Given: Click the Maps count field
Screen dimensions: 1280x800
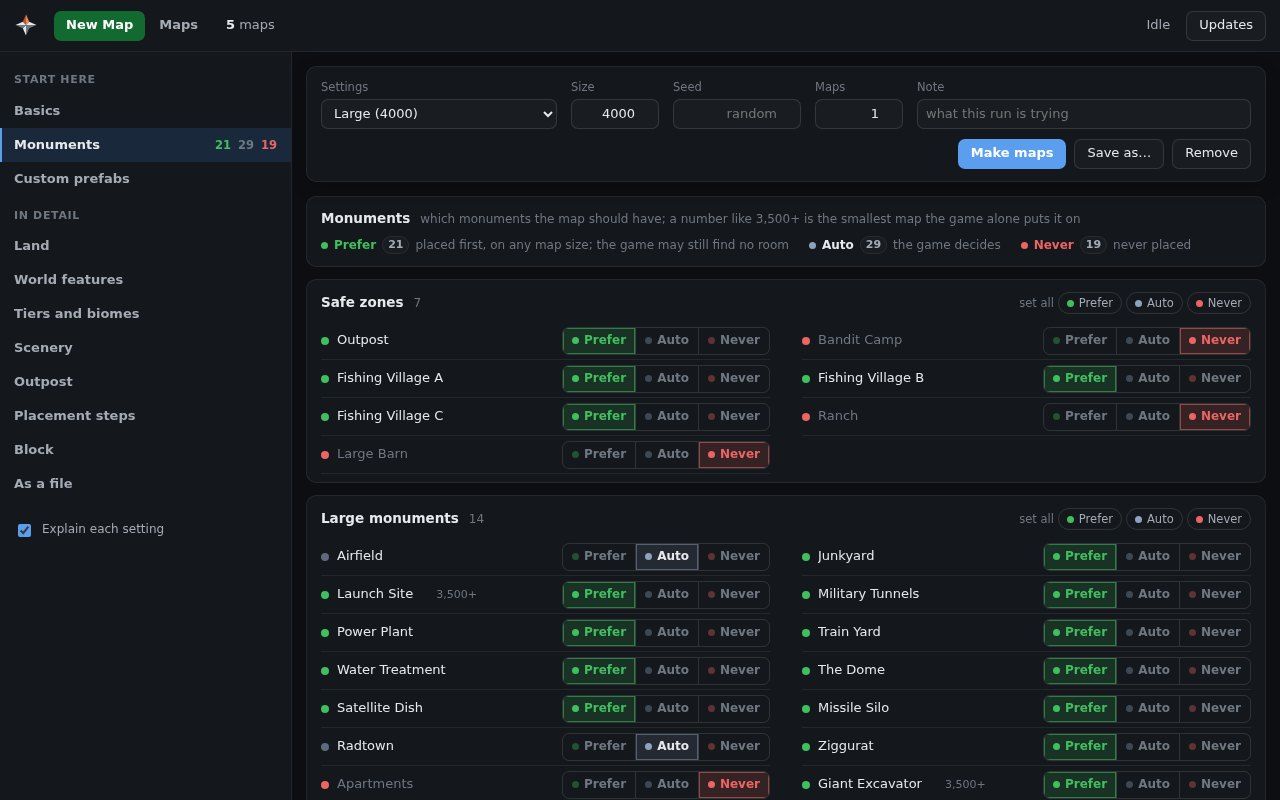Looking at the screenshot, I should pos(859,114).
